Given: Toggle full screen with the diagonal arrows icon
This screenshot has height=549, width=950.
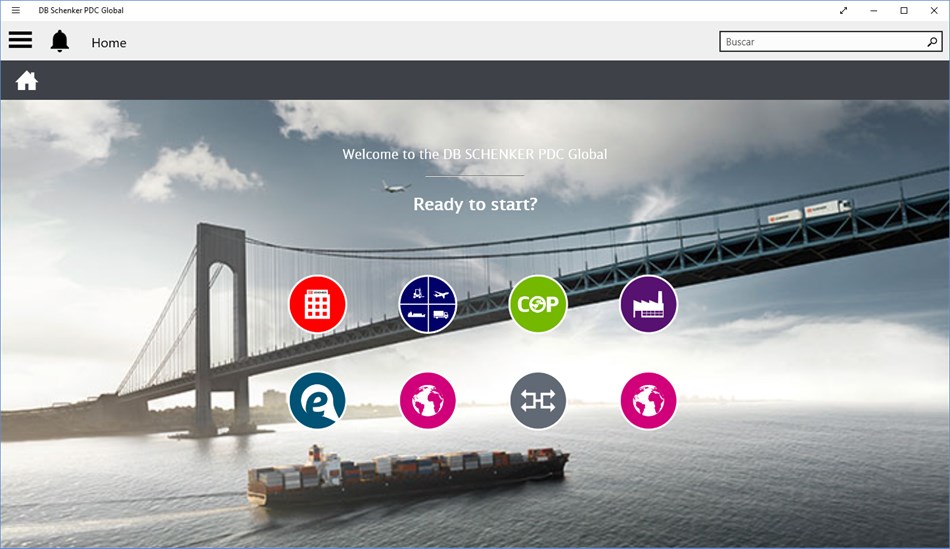Looking at the screenshot, I should pos(843,10).
